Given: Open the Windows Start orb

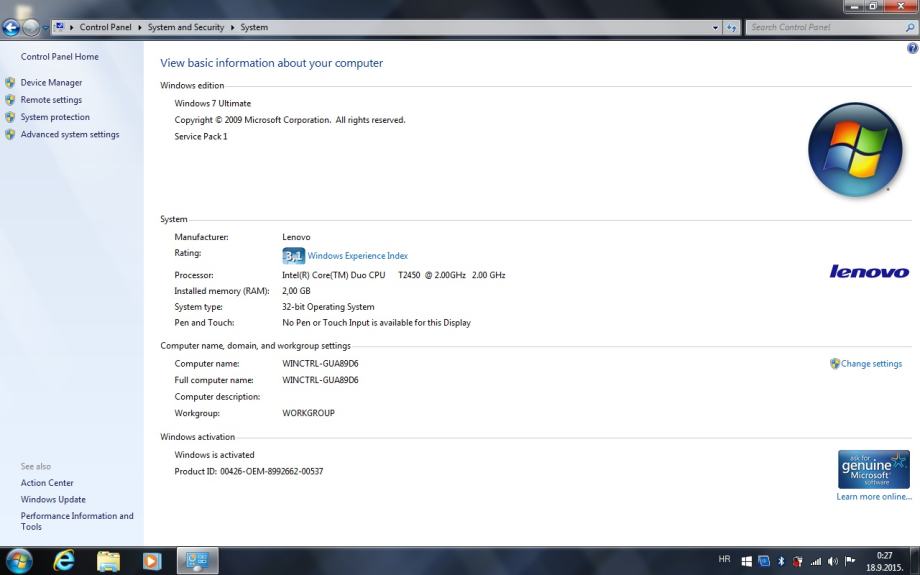Looking at the screenshot, I should [19, 561].
